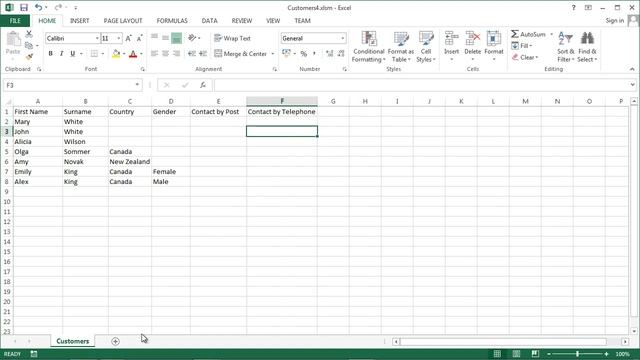Open Format as Table gallery
This screenshot has height=360, width=640.
401,47
